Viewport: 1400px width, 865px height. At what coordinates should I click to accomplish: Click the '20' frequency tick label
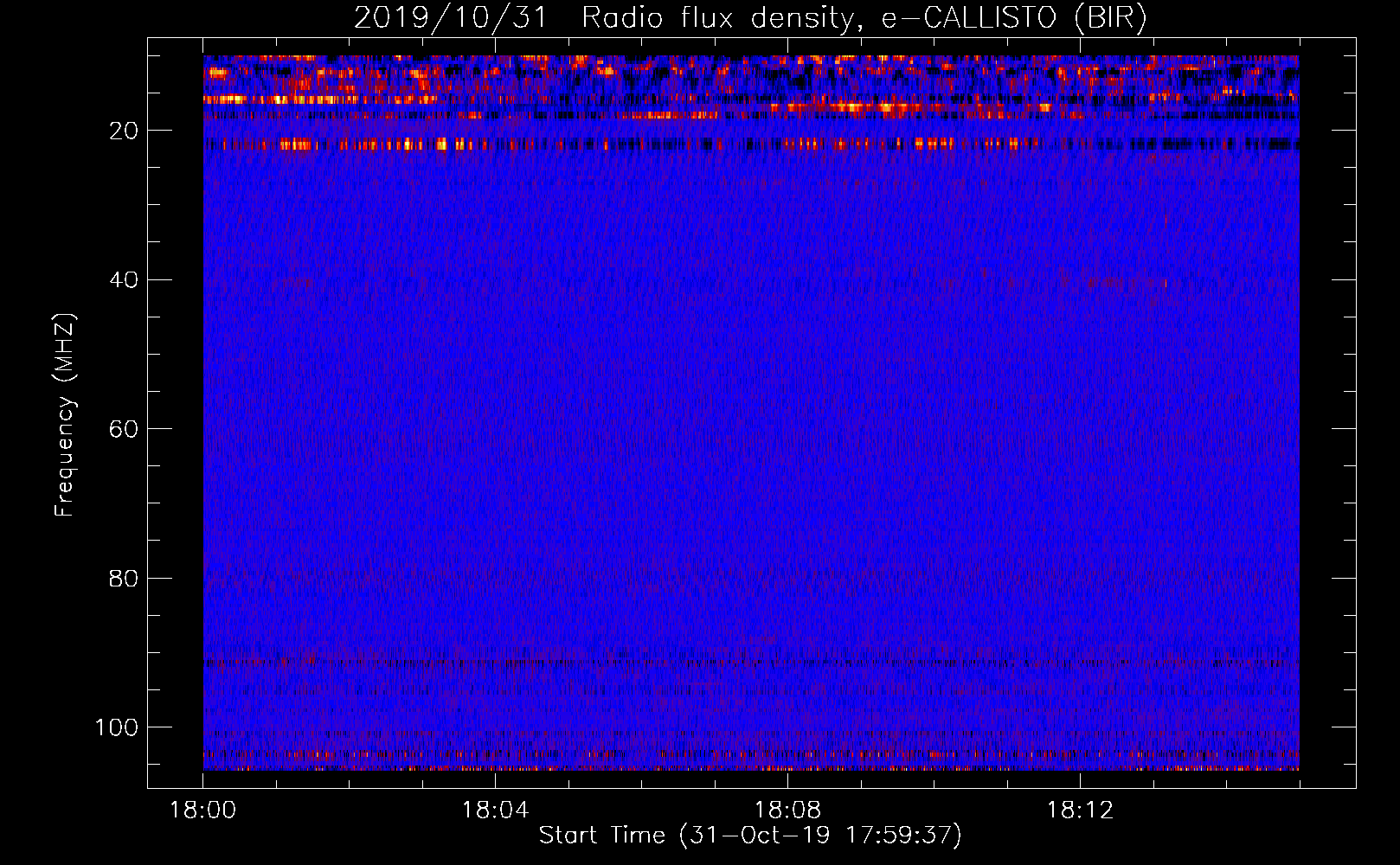tap(124, 131)
